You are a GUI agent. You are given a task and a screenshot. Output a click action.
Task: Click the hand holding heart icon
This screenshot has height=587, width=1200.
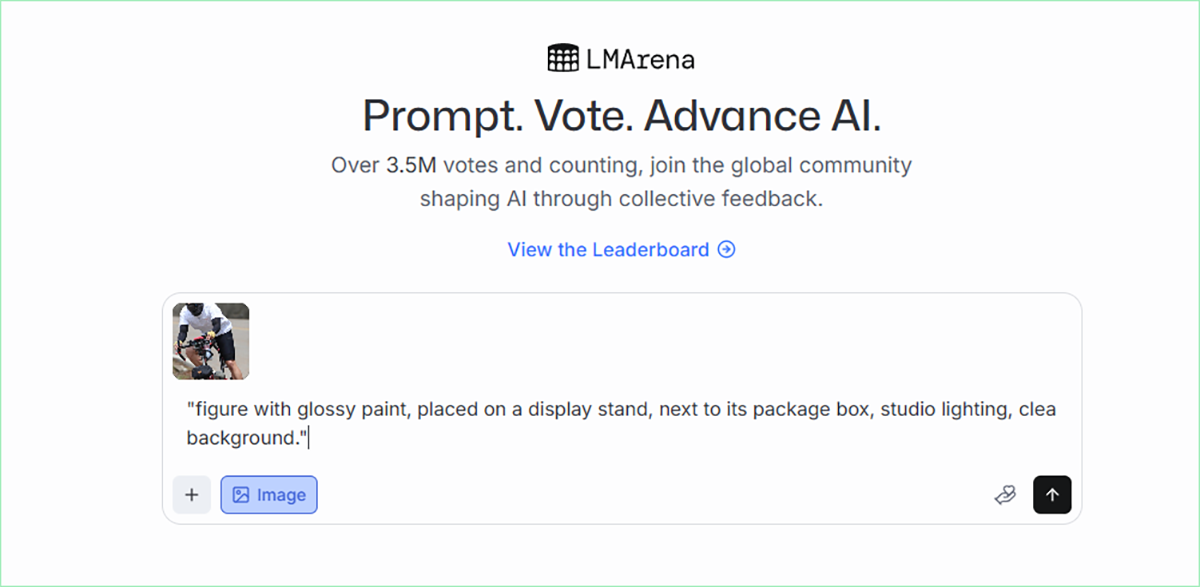[x=1005, y=495]
